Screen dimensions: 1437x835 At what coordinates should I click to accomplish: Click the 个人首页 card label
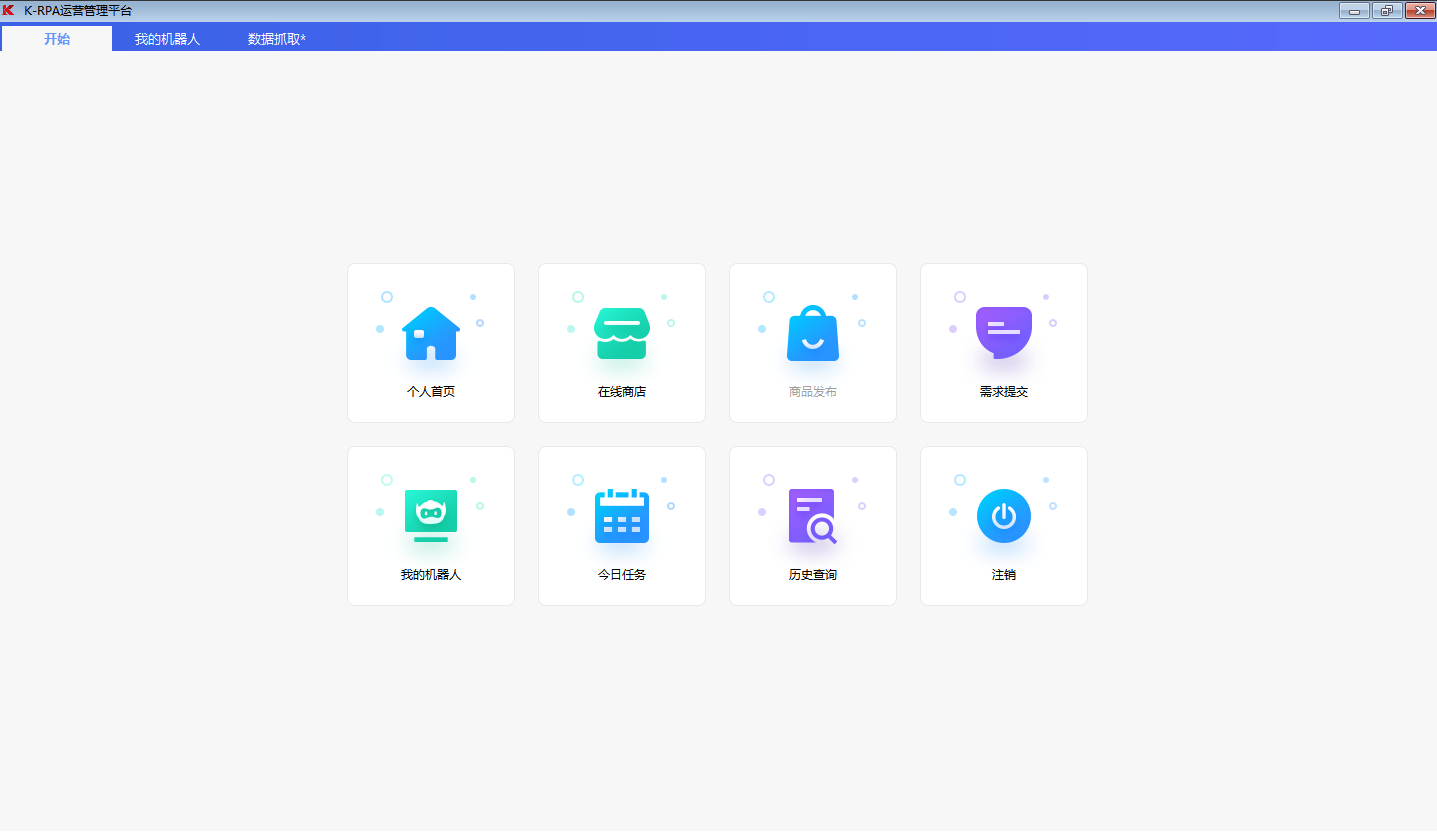click(430, 391)
